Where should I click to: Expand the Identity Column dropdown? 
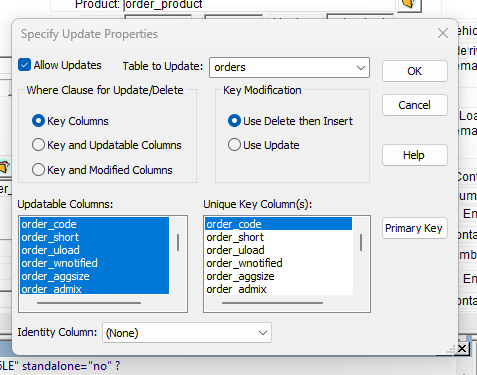point(187,333)
